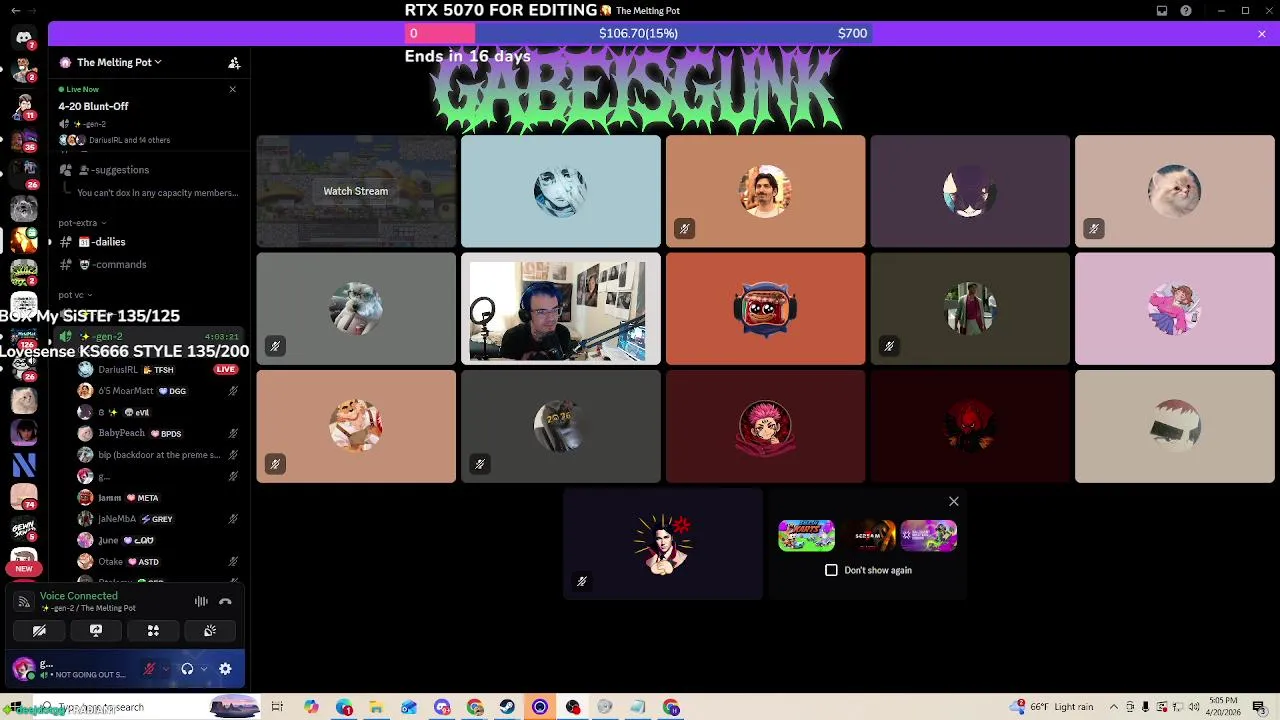
Task: Open the purple third activity thumbnail
Action: tap(929, 536)
